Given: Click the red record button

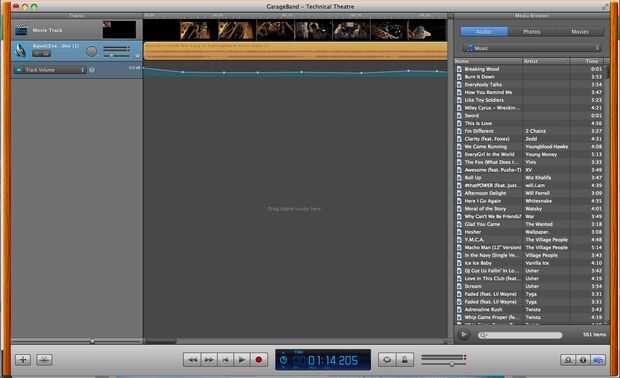Looking at the screenshot, I should pos(259,360).
